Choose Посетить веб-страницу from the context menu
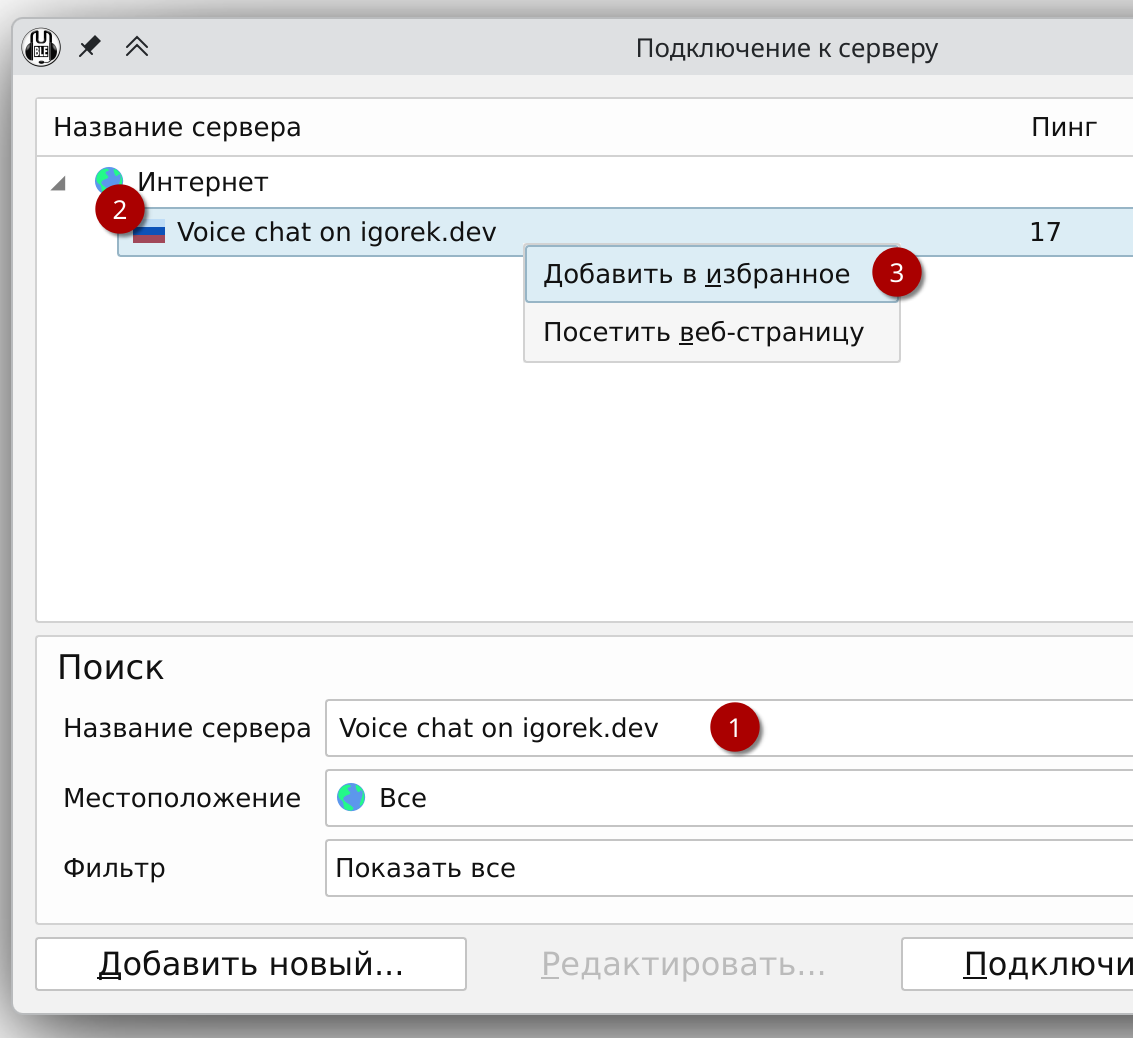Image resolution: width=1133 pixels, height=1038 pixels. pos(701,331)
